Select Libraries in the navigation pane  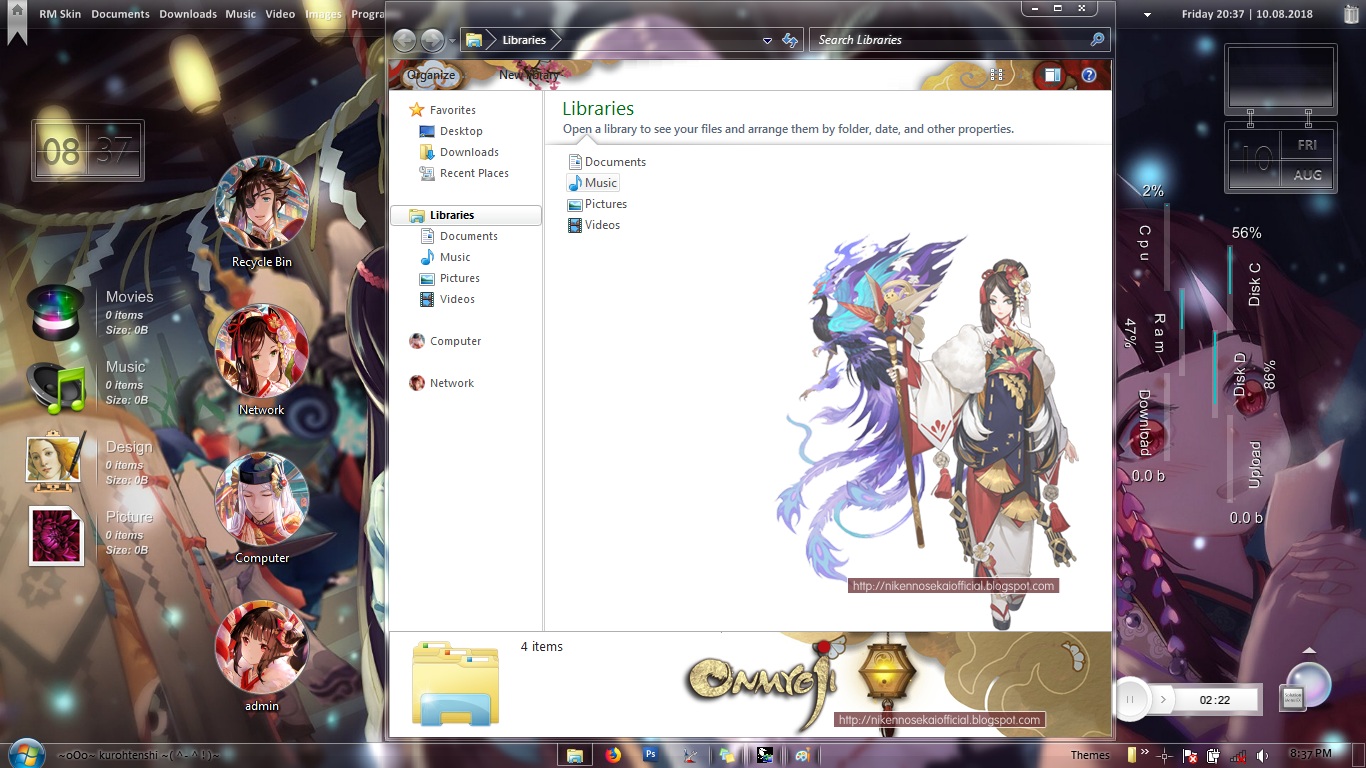(x=466, y=215)
